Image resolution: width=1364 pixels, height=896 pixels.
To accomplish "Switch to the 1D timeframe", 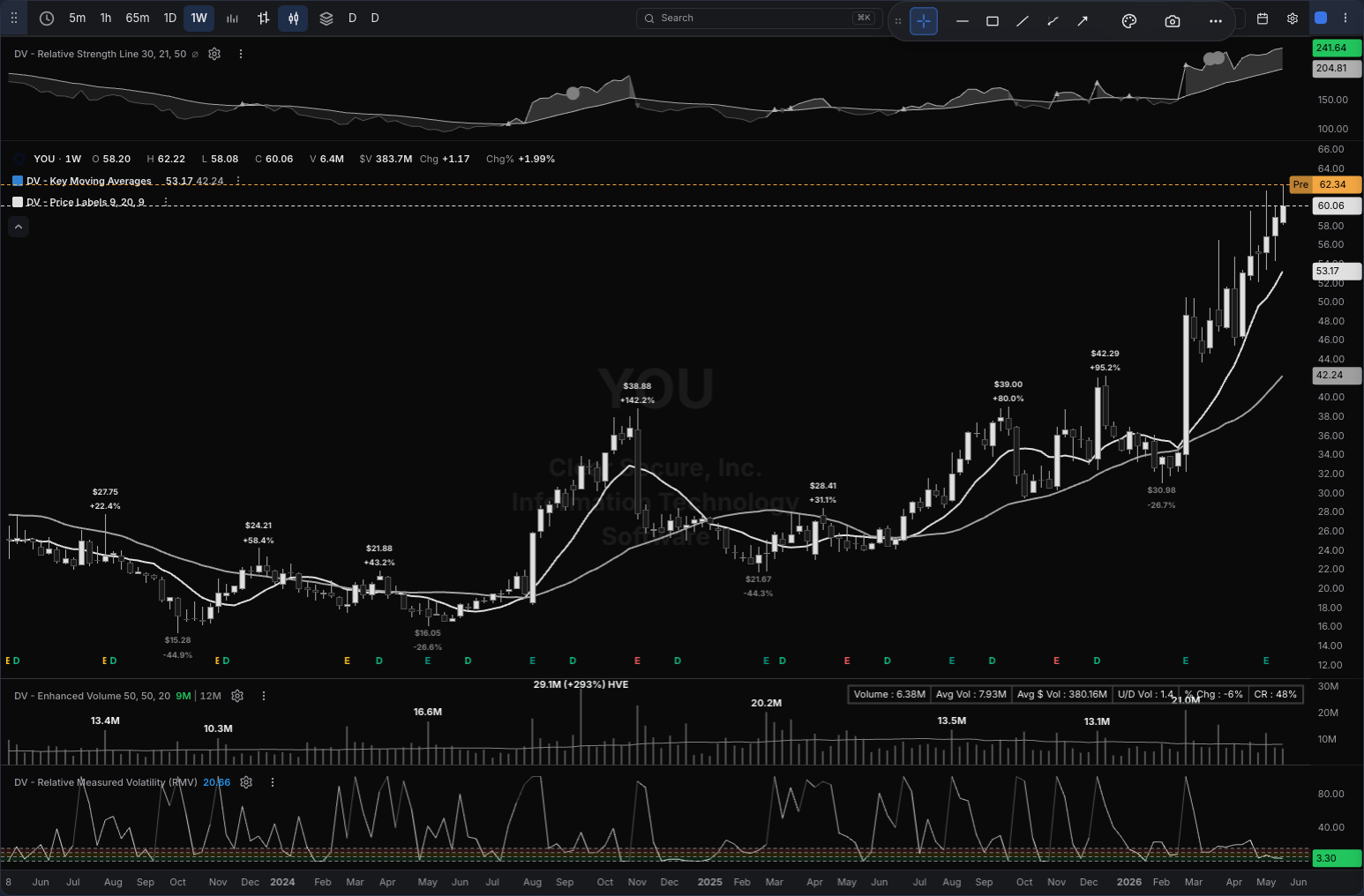I will 170,18.
